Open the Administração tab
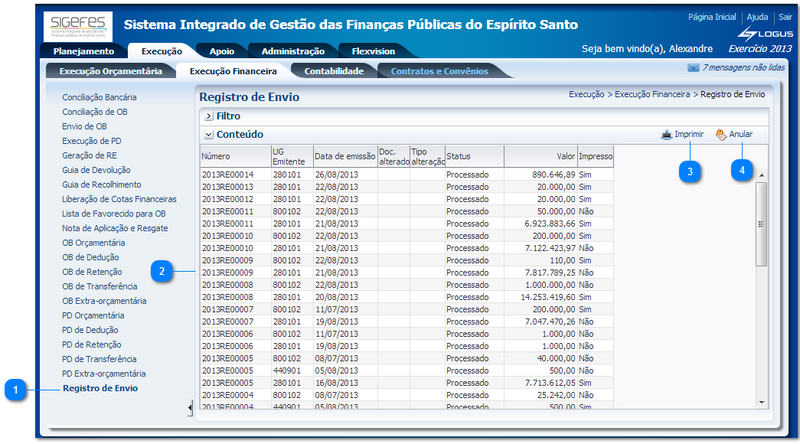The image size is (800, 444). click(293, 51)
